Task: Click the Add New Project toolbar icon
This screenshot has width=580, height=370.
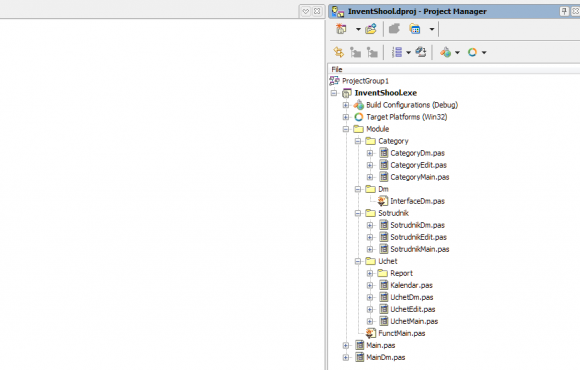Action: [x=341, y=29]
